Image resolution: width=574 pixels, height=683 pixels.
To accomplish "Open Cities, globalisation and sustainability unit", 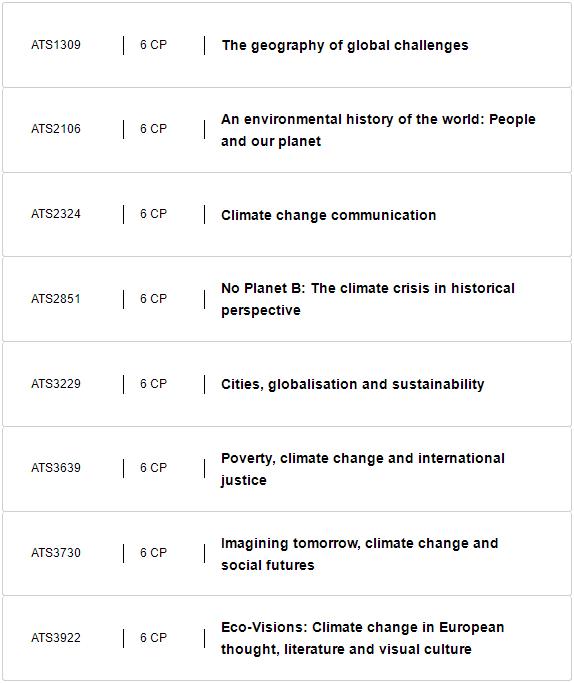I will [x=352, y=384].
